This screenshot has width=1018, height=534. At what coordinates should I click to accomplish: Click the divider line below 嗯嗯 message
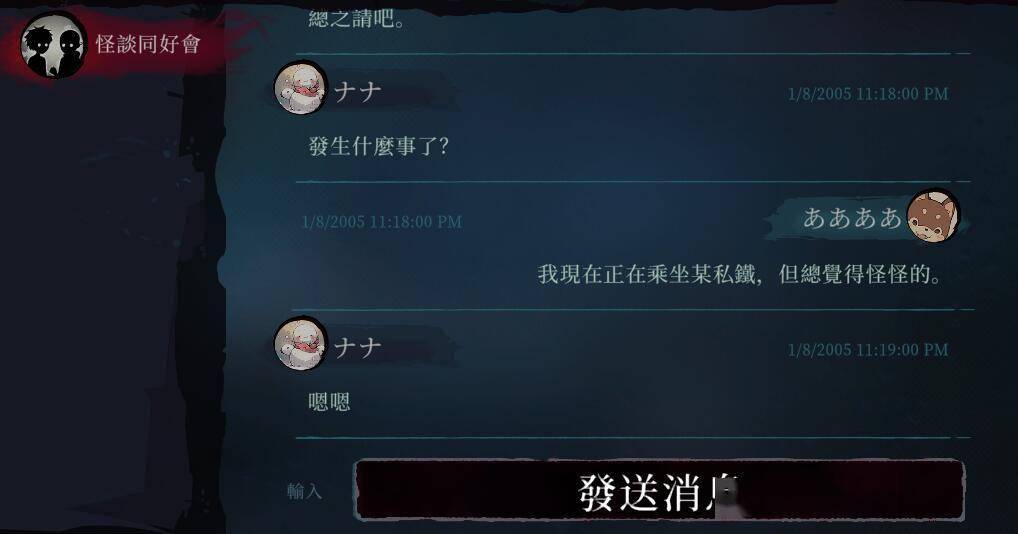tap(633, 438)
